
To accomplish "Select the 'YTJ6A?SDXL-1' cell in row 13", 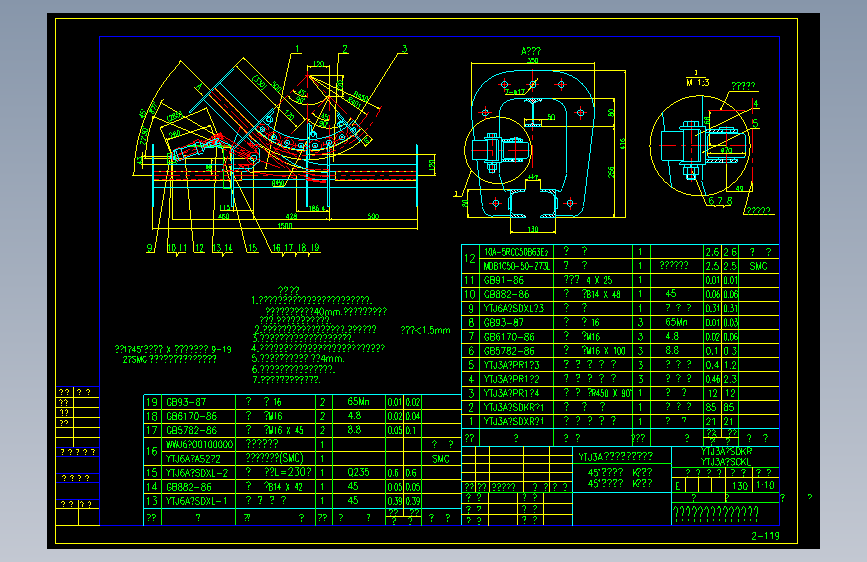I will click(197, 501).
